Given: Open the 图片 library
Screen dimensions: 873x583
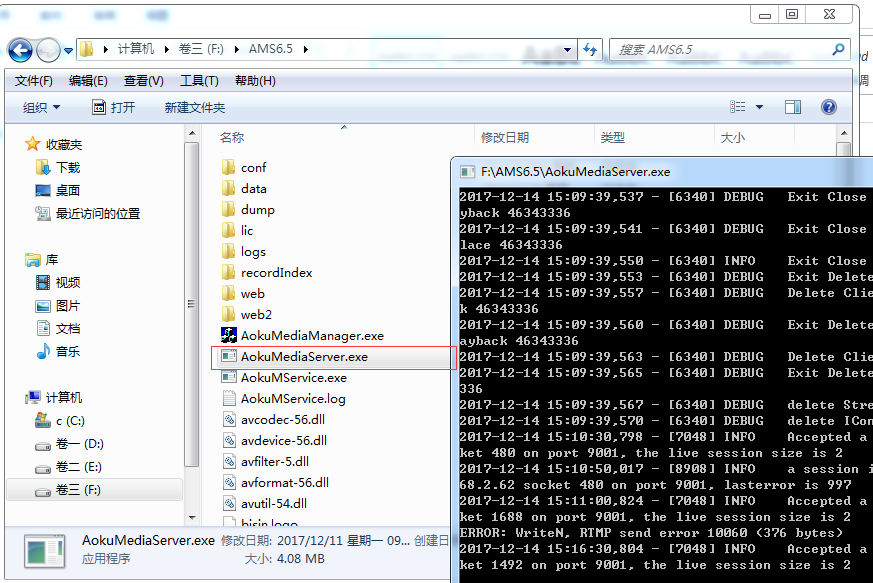Looking at the screenshot, I should click(58, 306).
